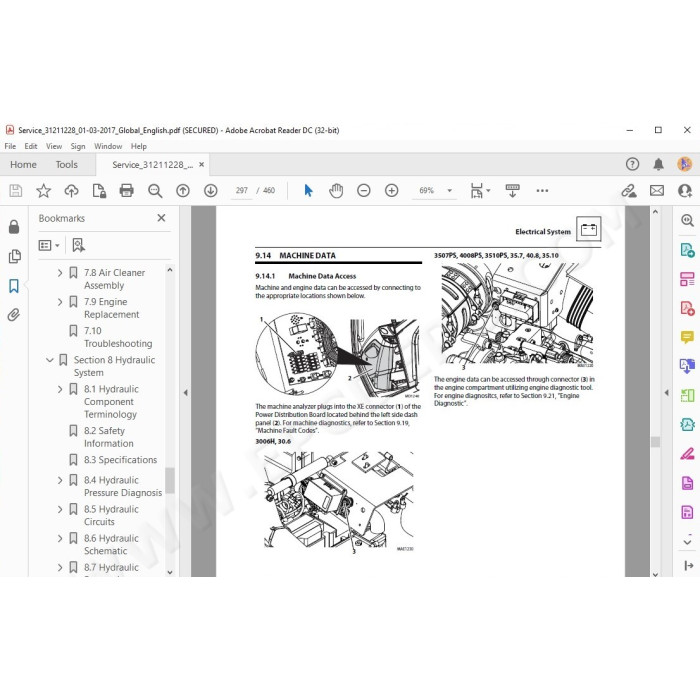
Task: Open the Protect file lock icon
Action: [99, 191]
